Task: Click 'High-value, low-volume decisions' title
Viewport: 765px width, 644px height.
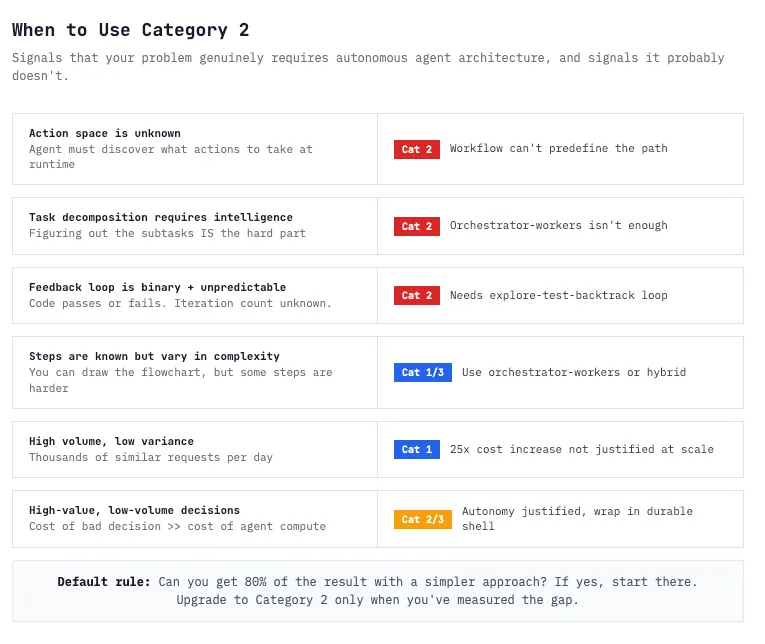Action: [x=134, y=510]
